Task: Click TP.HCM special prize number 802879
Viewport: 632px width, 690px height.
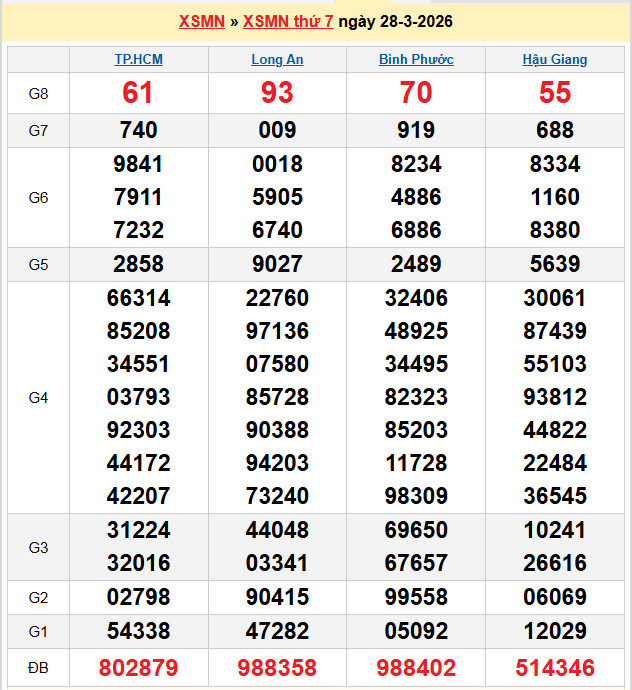Action: 138,667
